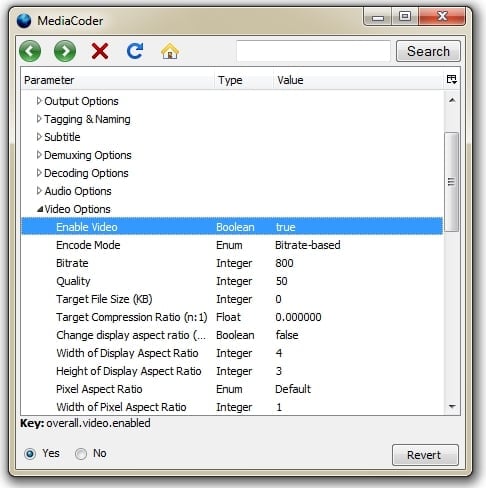Click the 800 bitrate value
486x488 pixels.
[x=284, y=263]
